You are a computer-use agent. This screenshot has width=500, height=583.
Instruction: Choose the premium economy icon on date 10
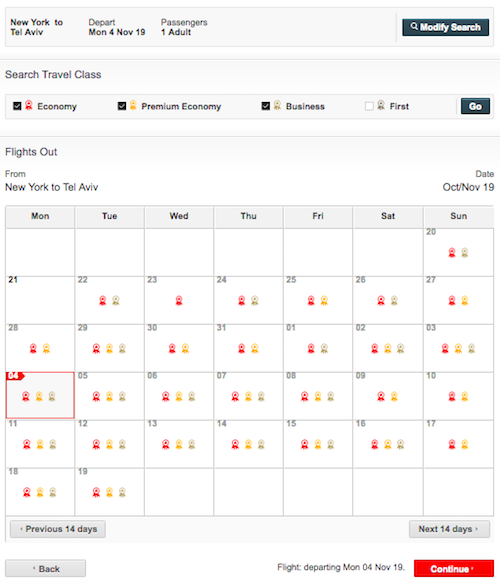pos(465,396)
